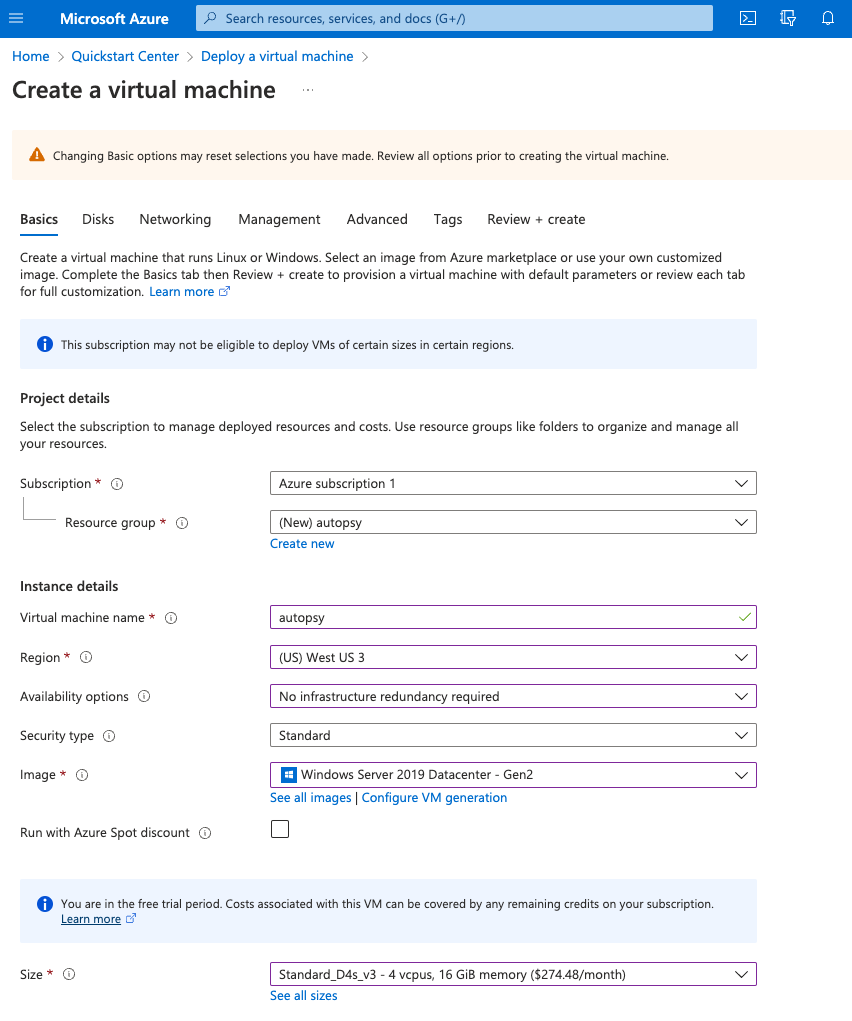Open the Size dropdown showing Standard_D4s_v3
This screenshot has height=1021, width=852.
click(513, 975)
